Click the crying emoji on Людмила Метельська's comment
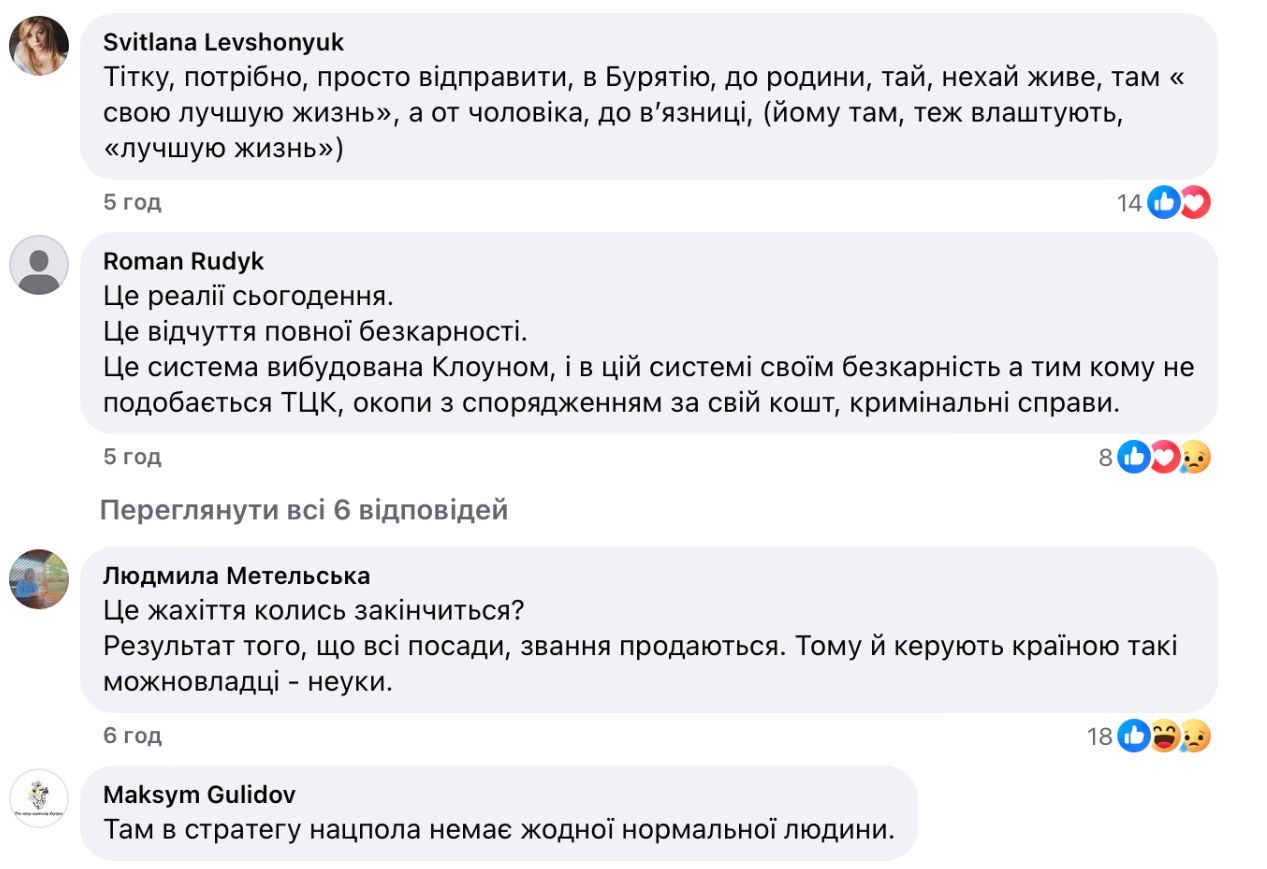 1194,737
